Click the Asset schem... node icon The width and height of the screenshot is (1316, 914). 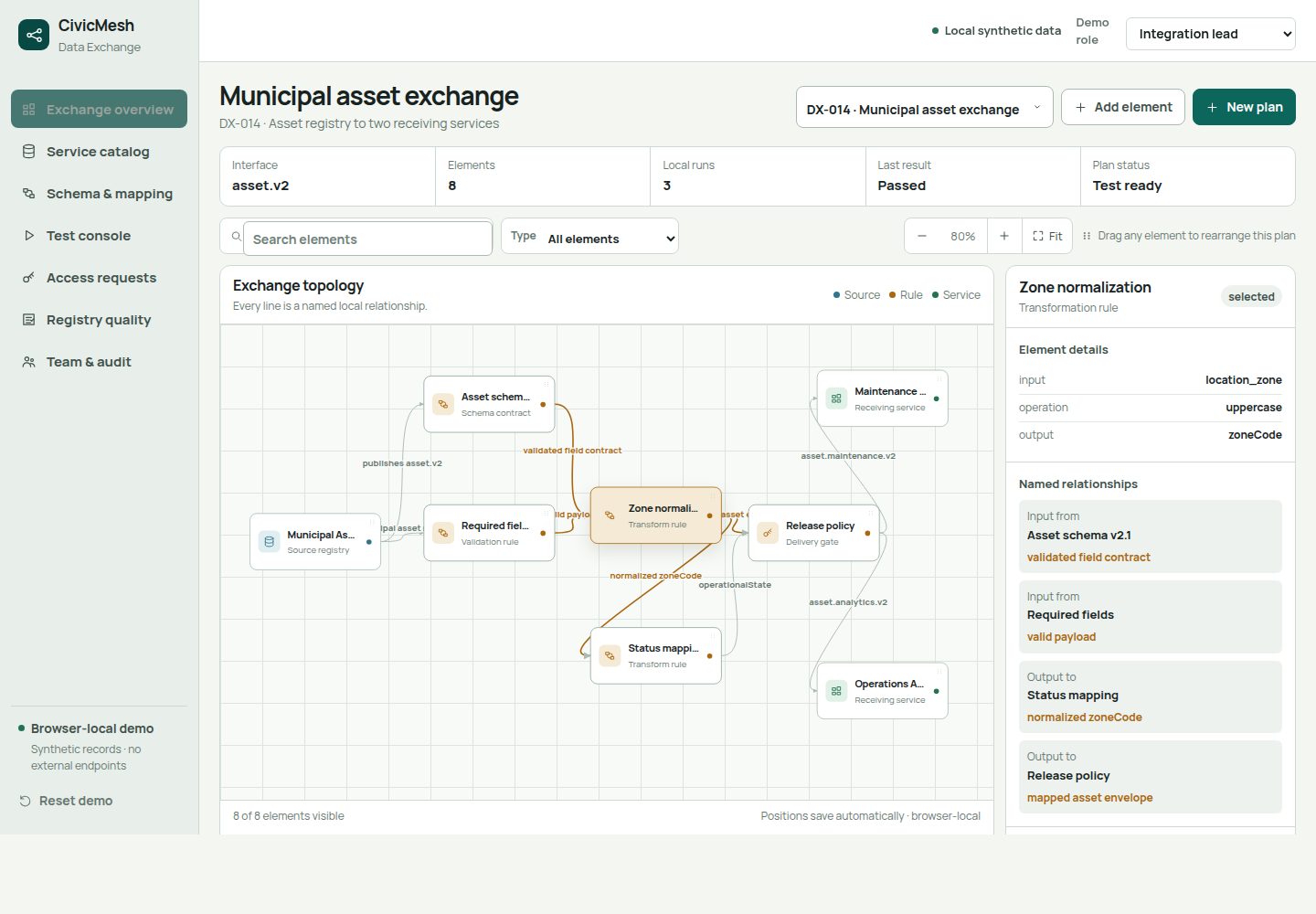pyautogui.click(x=443, y=404)
